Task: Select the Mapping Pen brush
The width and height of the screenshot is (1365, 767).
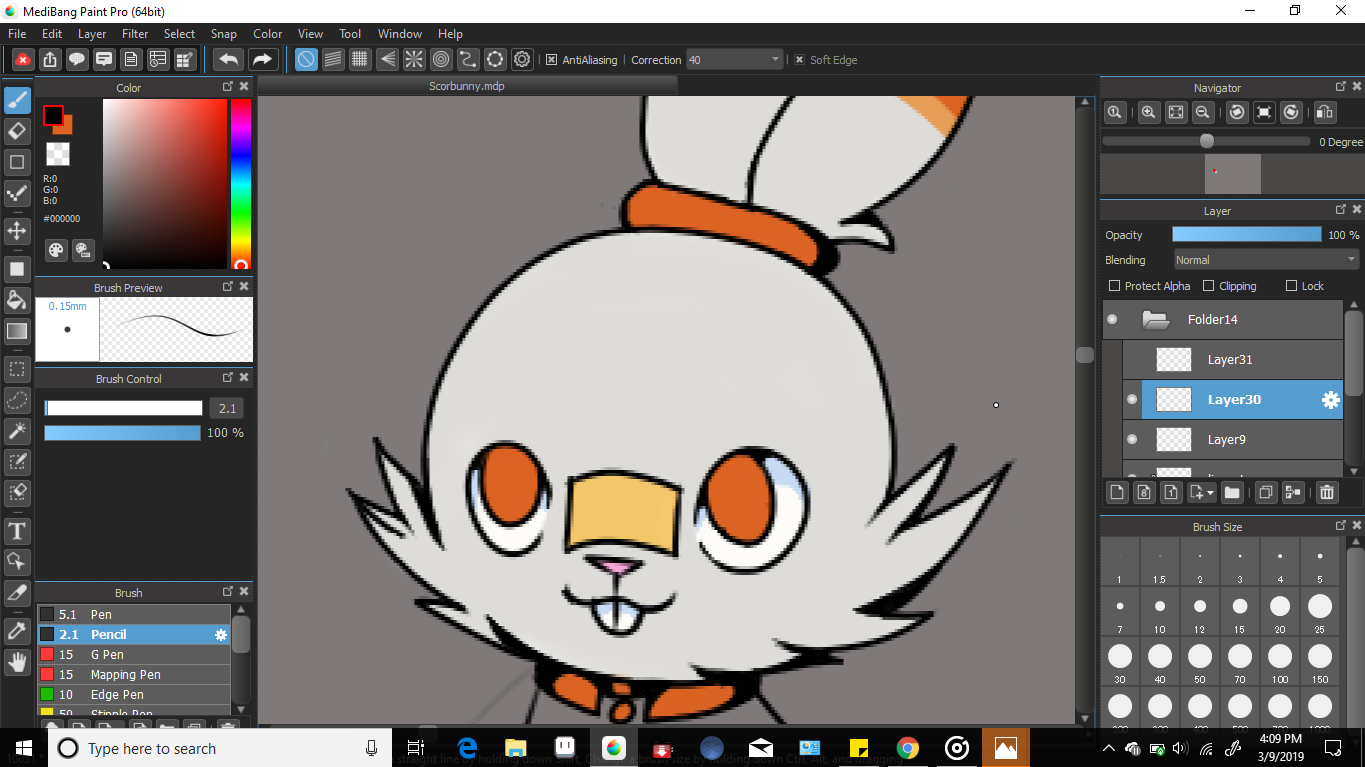Action: click(x=134, y=675)
